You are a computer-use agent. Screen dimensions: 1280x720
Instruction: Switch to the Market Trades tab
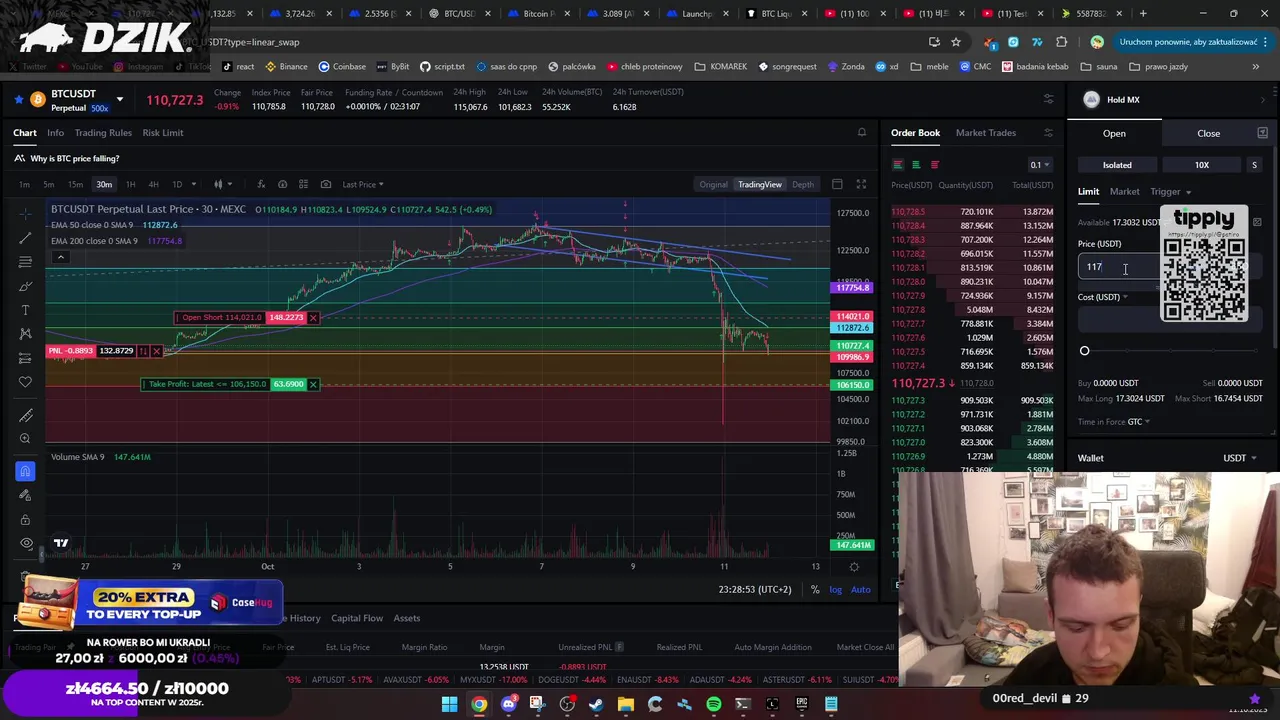point(985,132)
